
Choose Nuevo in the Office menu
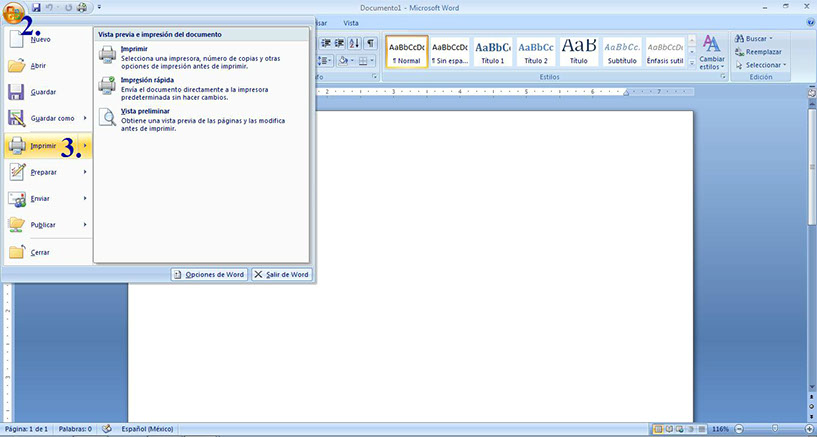pyautogui.click(x=47, y=39)
